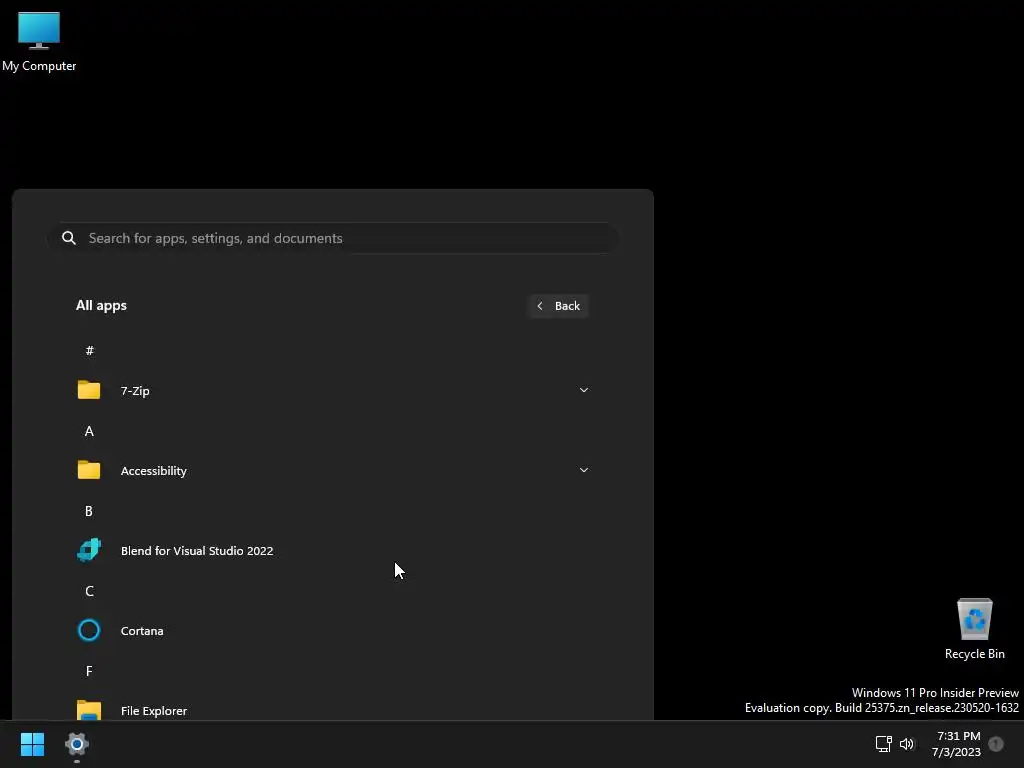The height and width of the screenshot is (768, 1024).
Task: Jump to the A letter header
Action: tap(89, 431)
